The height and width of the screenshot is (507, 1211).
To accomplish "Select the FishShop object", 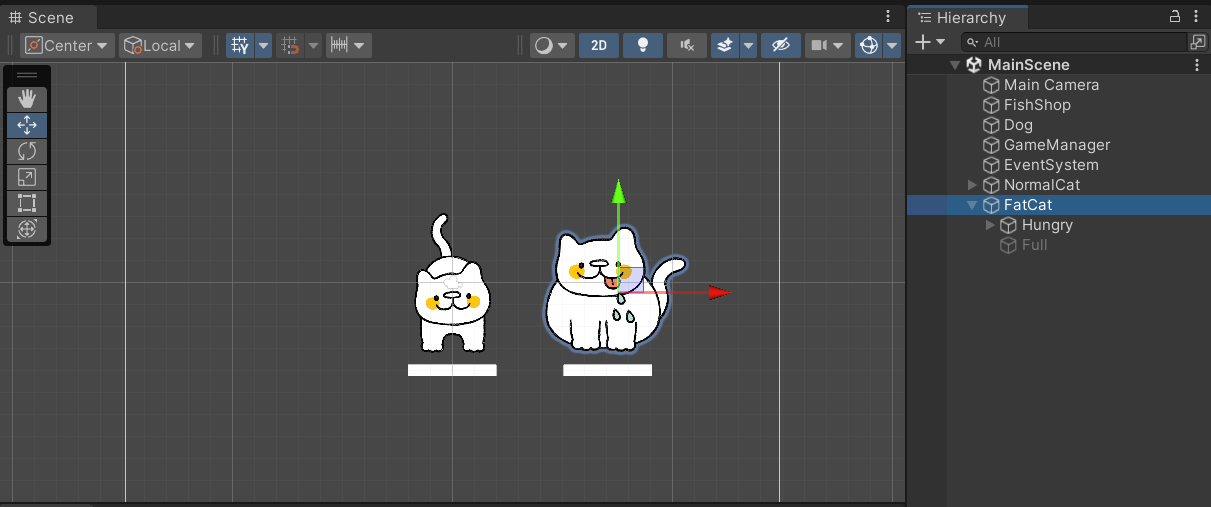I will [x=1037, y=105].
